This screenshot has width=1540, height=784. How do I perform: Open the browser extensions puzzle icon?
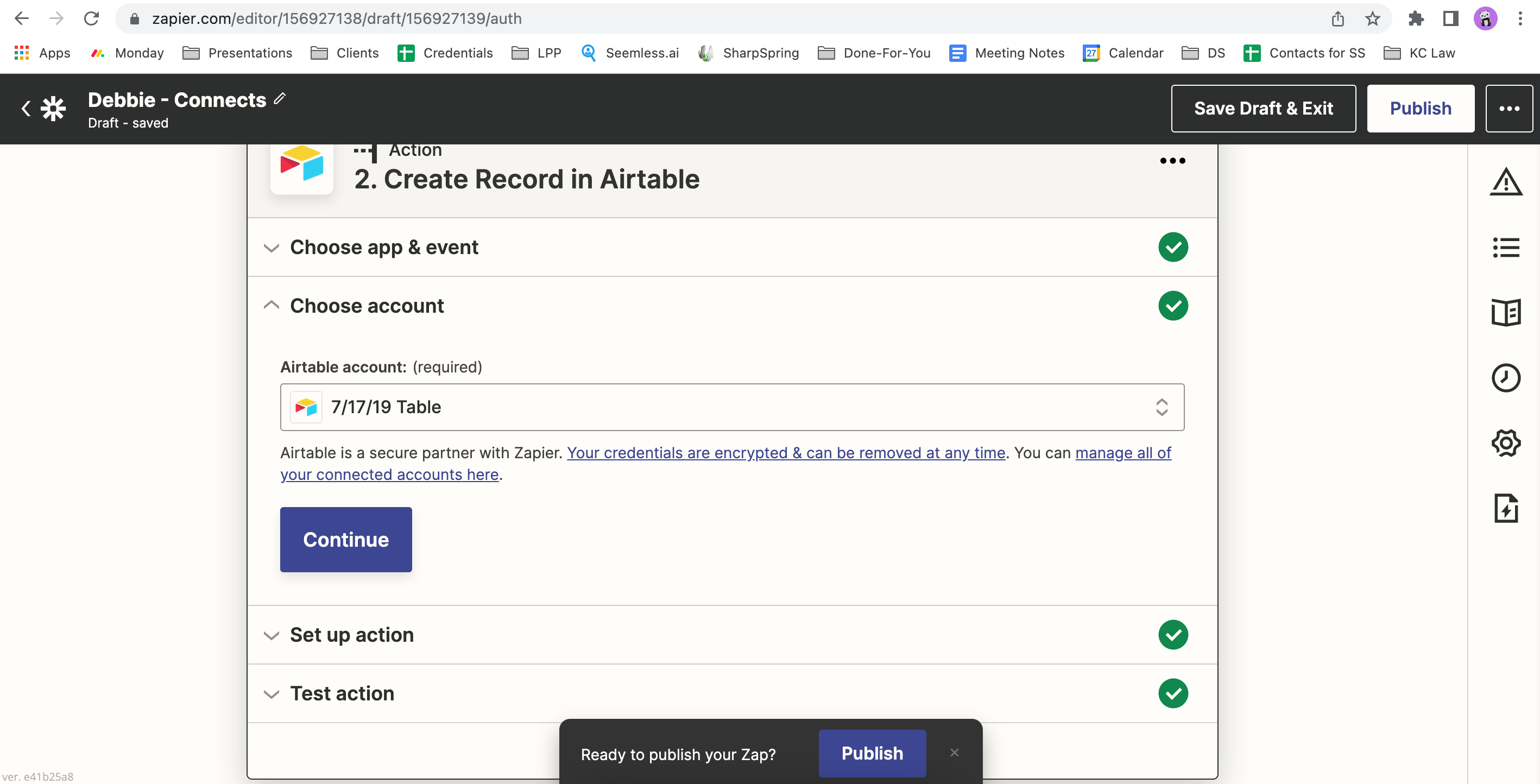pos(1416,18)
